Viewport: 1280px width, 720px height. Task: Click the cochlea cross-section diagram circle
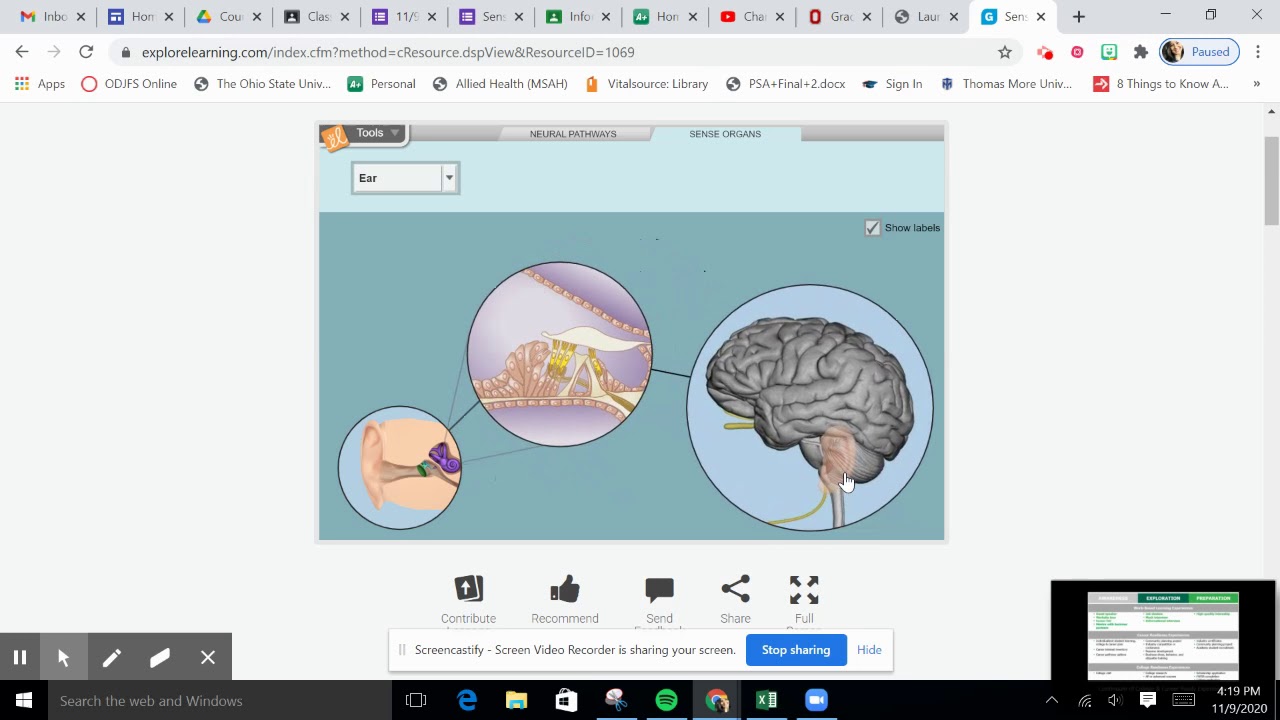pyautogui.click(x=560, y=354)
